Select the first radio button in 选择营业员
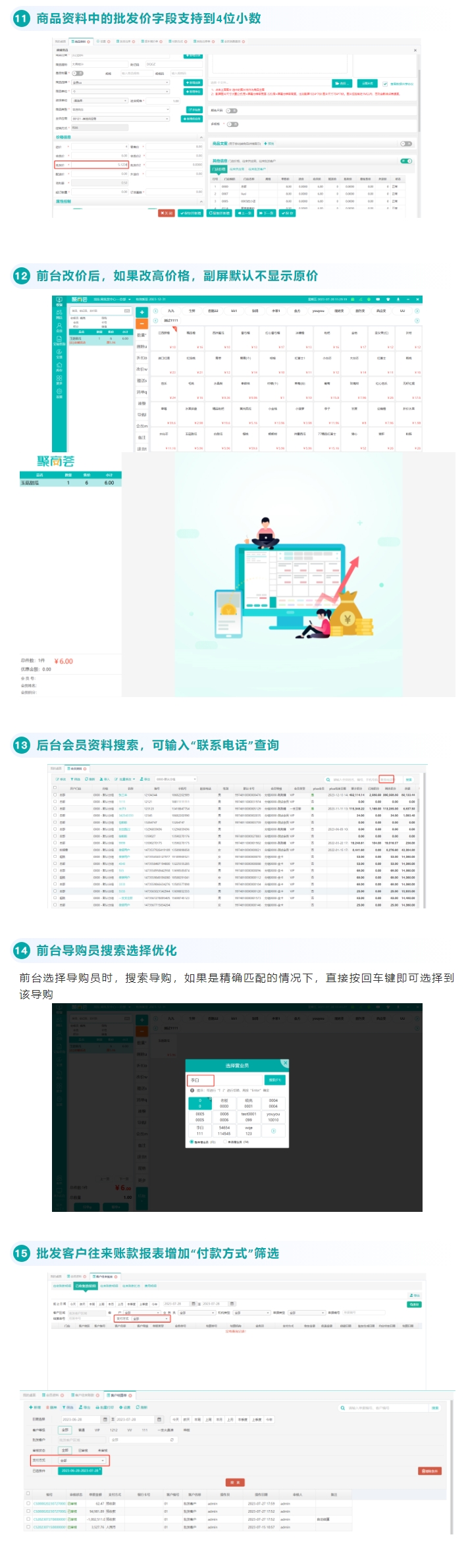The image size is (466, 1568). 192,1142
